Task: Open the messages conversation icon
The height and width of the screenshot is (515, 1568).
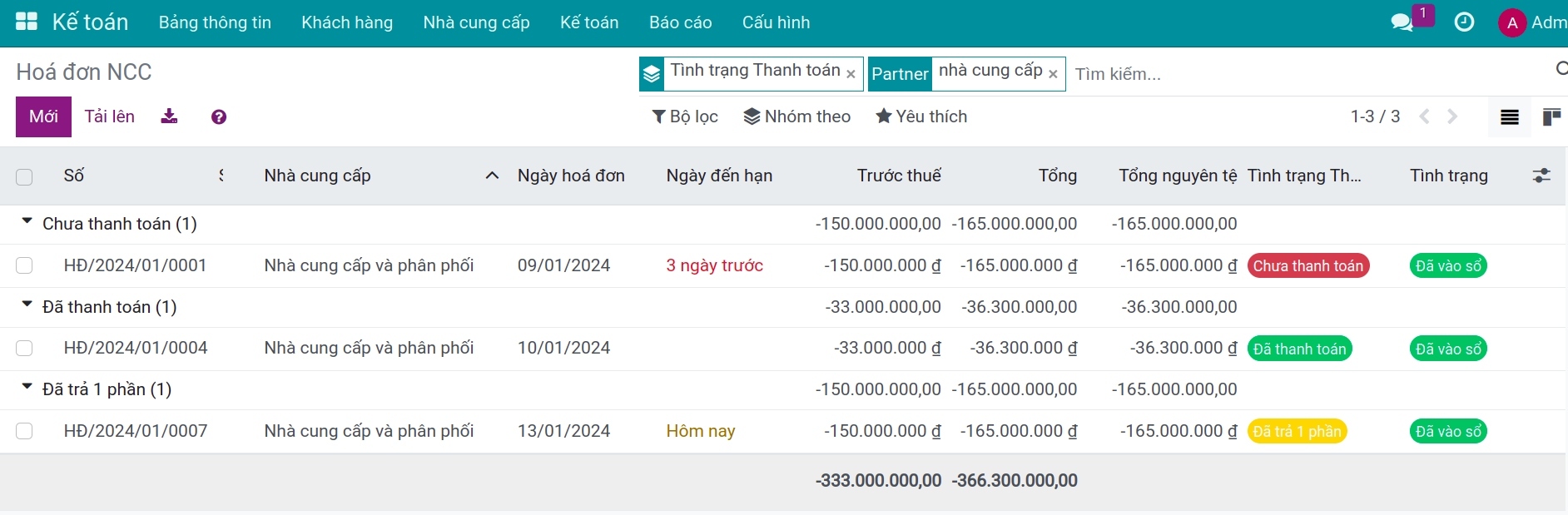Action: click(1402, 22)
